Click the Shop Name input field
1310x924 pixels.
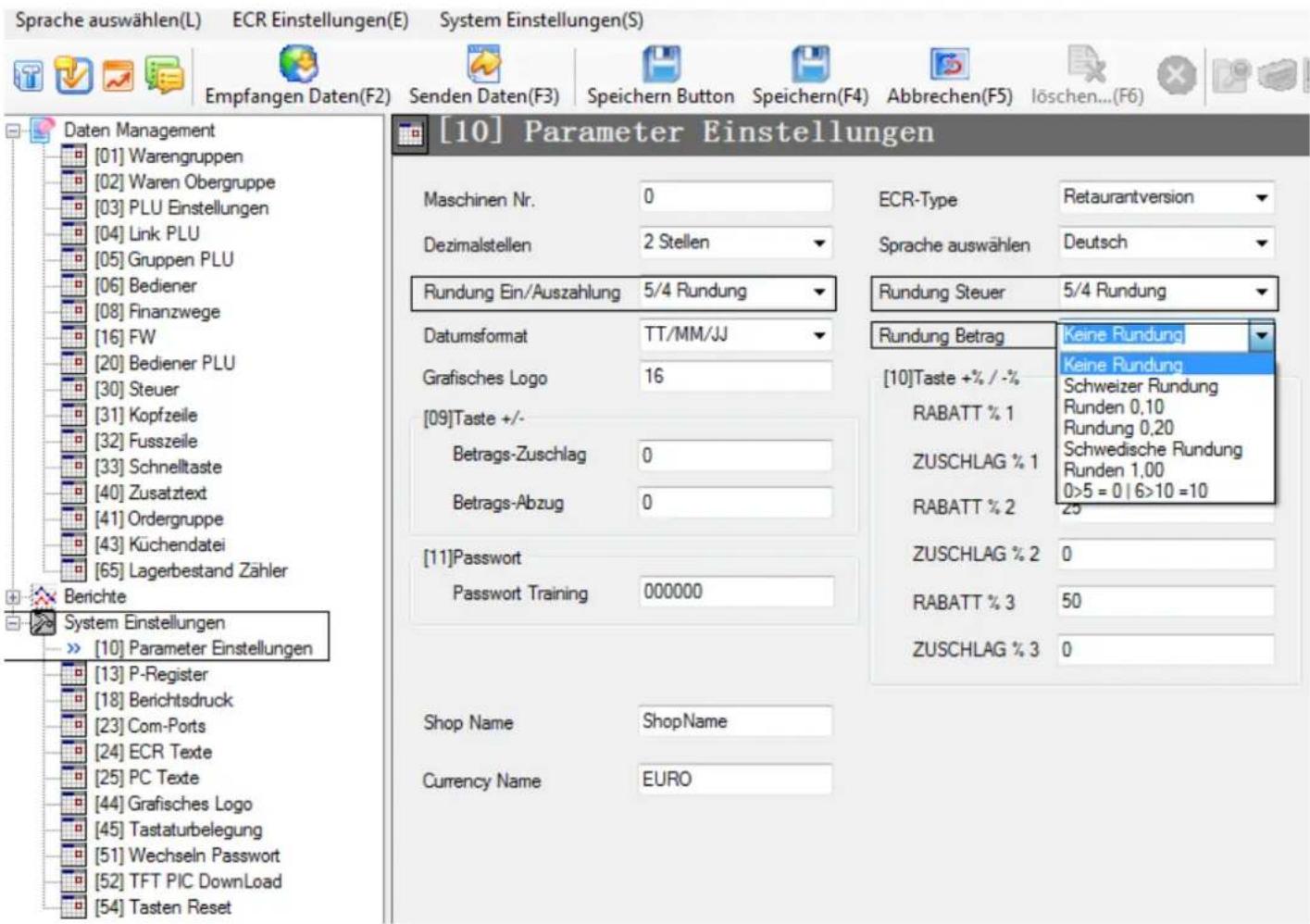735,721
